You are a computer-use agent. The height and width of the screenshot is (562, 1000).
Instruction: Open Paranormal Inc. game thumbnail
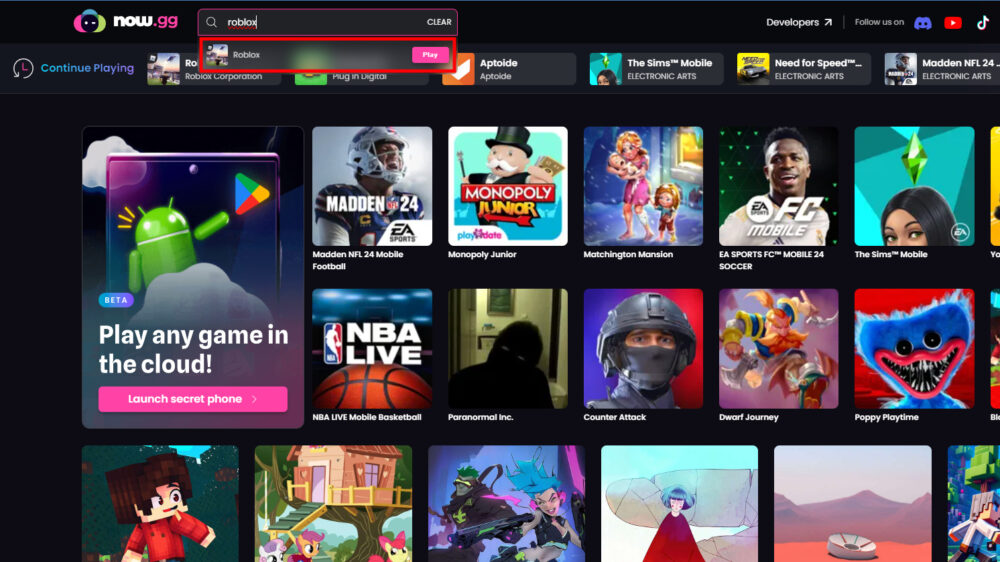[x=508, y=349]
